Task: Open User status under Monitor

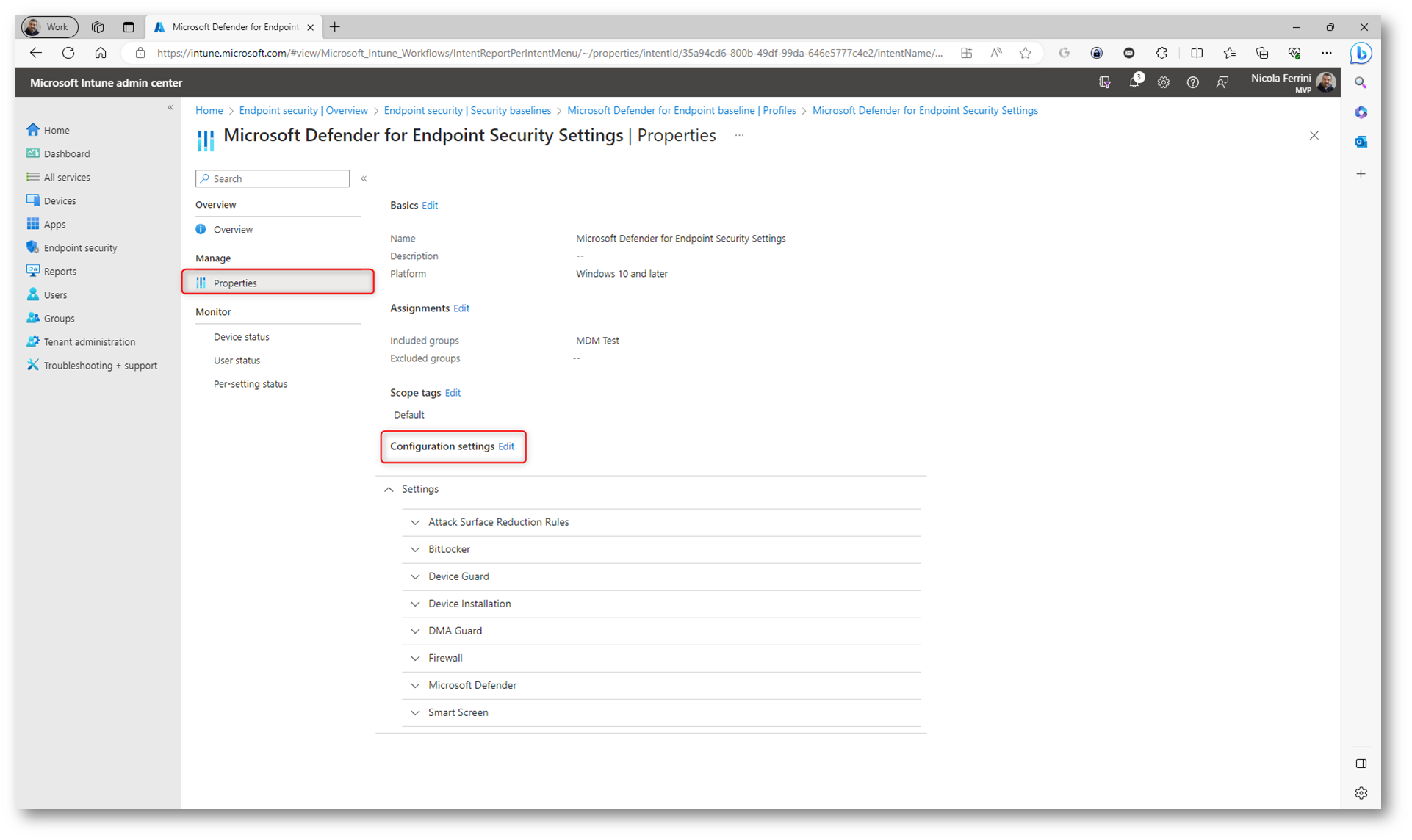Action: pyautogui.click(x=237, y=361)
